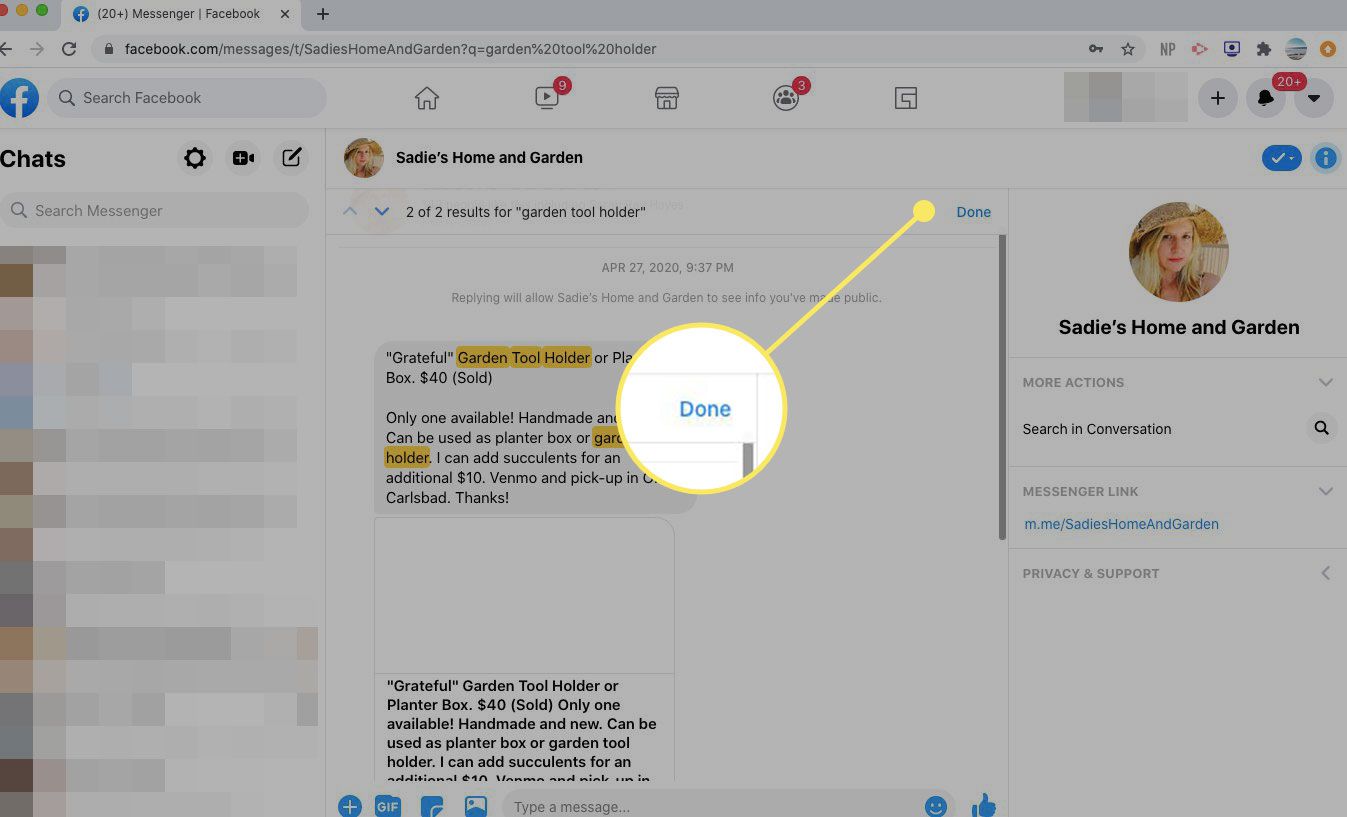Bookmark this page with star
The height and width of the screenshot is (817, 1347).
(1128, 49)
